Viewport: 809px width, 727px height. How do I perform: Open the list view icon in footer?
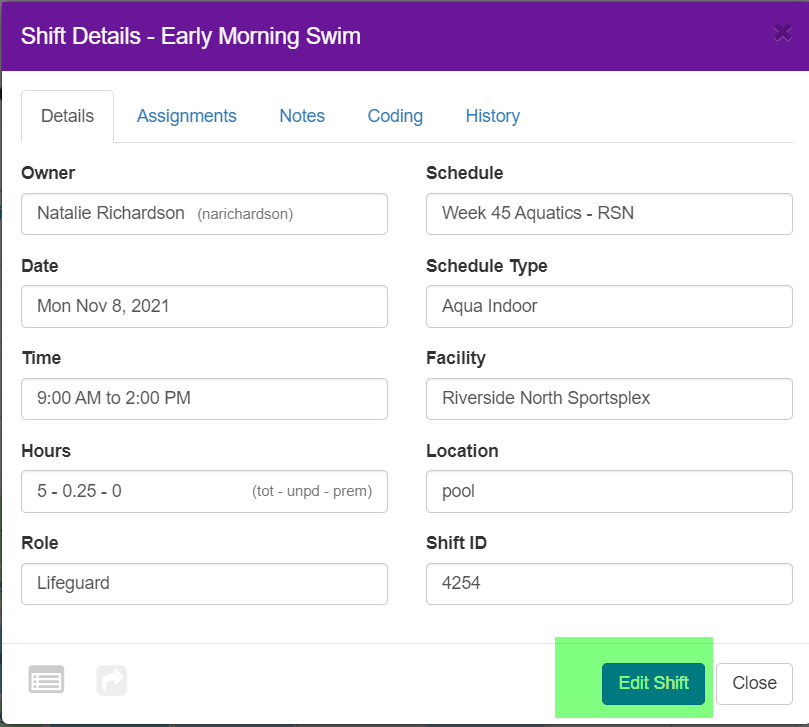pyautogui.click(x=46, y=680)
